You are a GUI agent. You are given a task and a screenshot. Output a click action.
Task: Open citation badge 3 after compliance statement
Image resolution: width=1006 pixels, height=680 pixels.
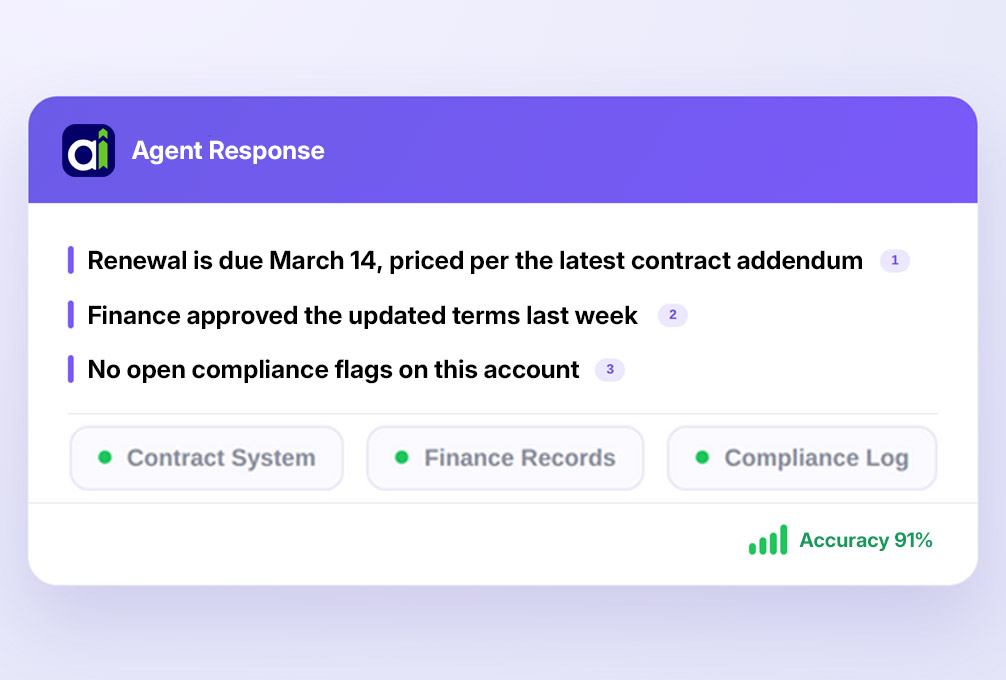pos(610,370)
